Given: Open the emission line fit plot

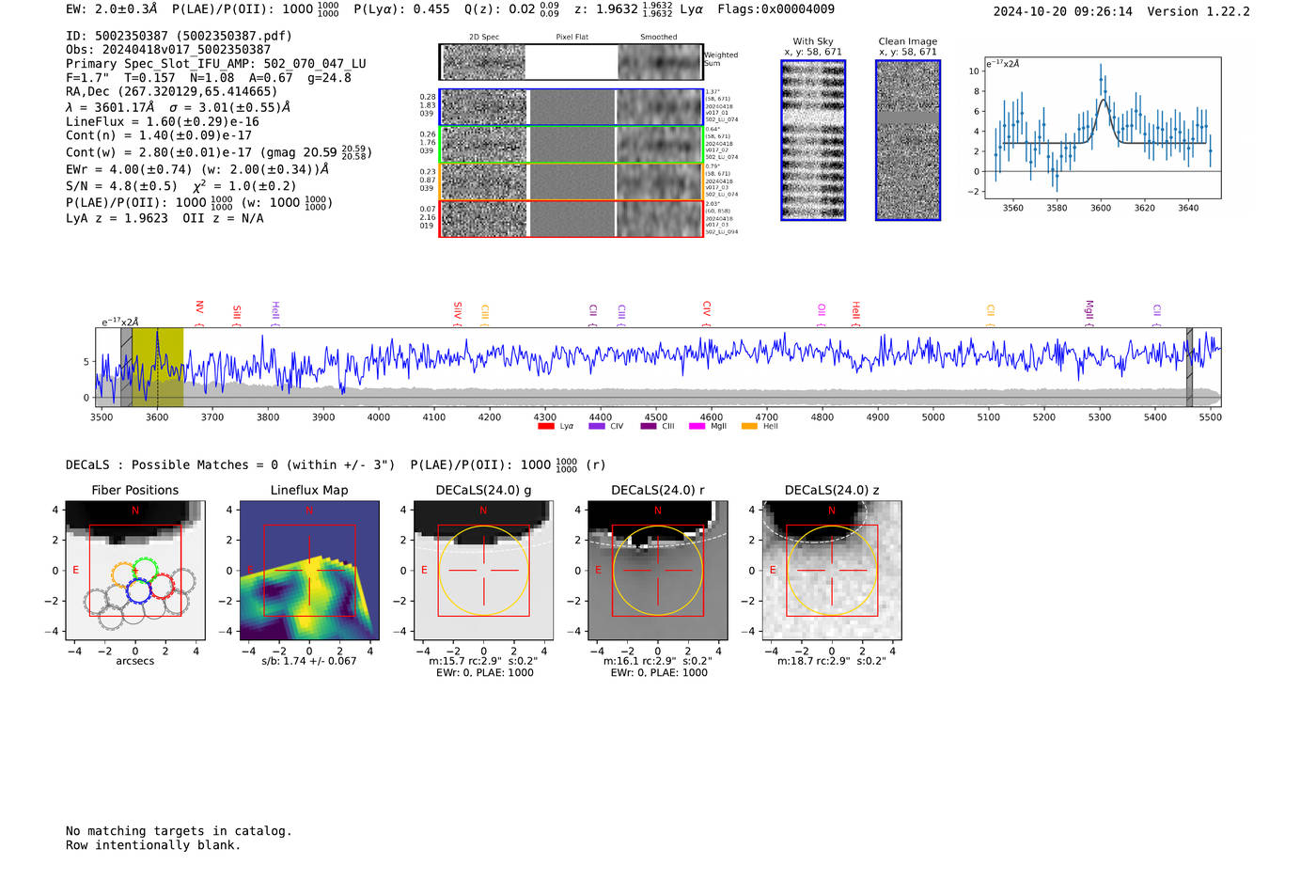Looking at the screenshot, I should (x=1102, y=128).
